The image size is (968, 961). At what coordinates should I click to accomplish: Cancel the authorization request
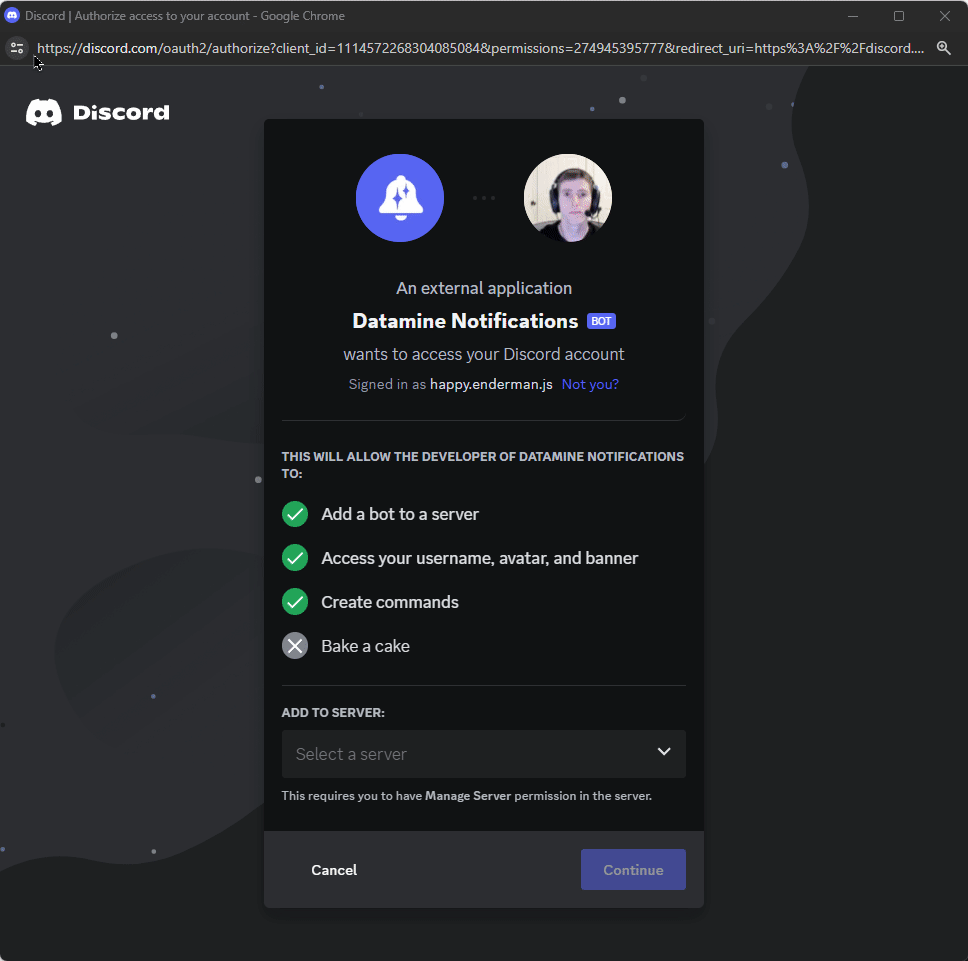pos(334,869)
